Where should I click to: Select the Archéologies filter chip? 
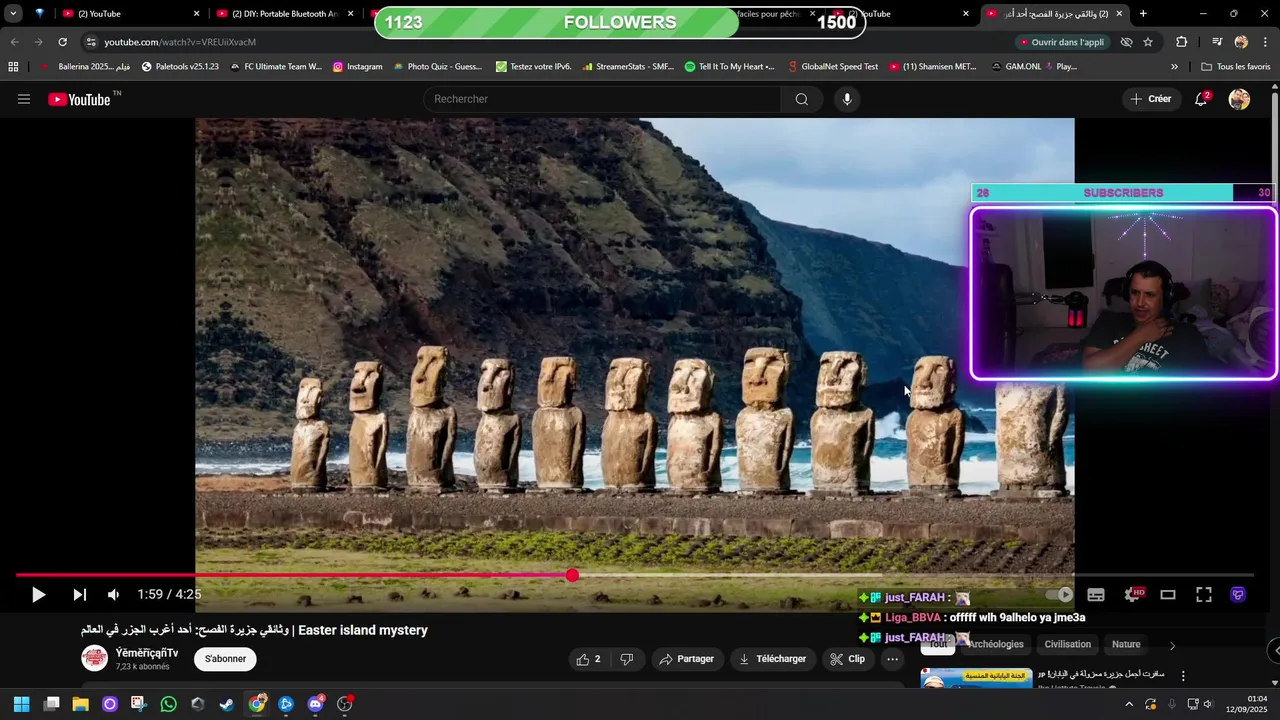[x=996, y=644]
